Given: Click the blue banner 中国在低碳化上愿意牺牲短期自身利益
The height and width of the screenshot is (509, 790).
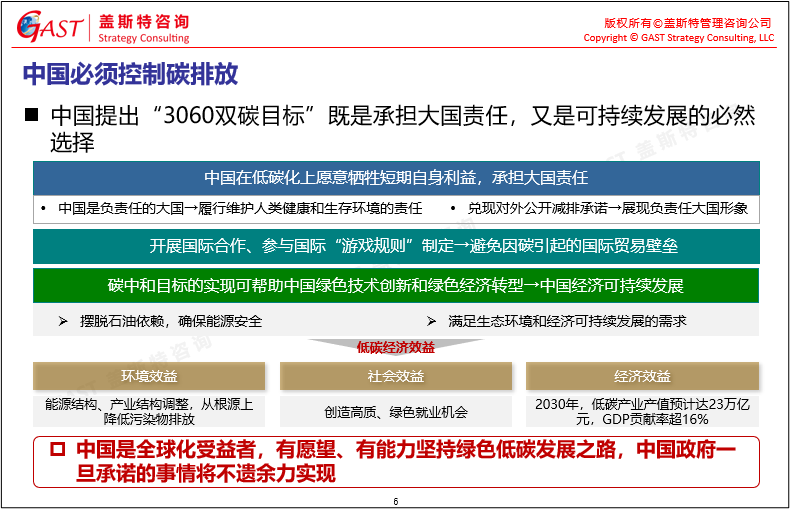Looking at the screenshot, I should (x=395, y=177).
